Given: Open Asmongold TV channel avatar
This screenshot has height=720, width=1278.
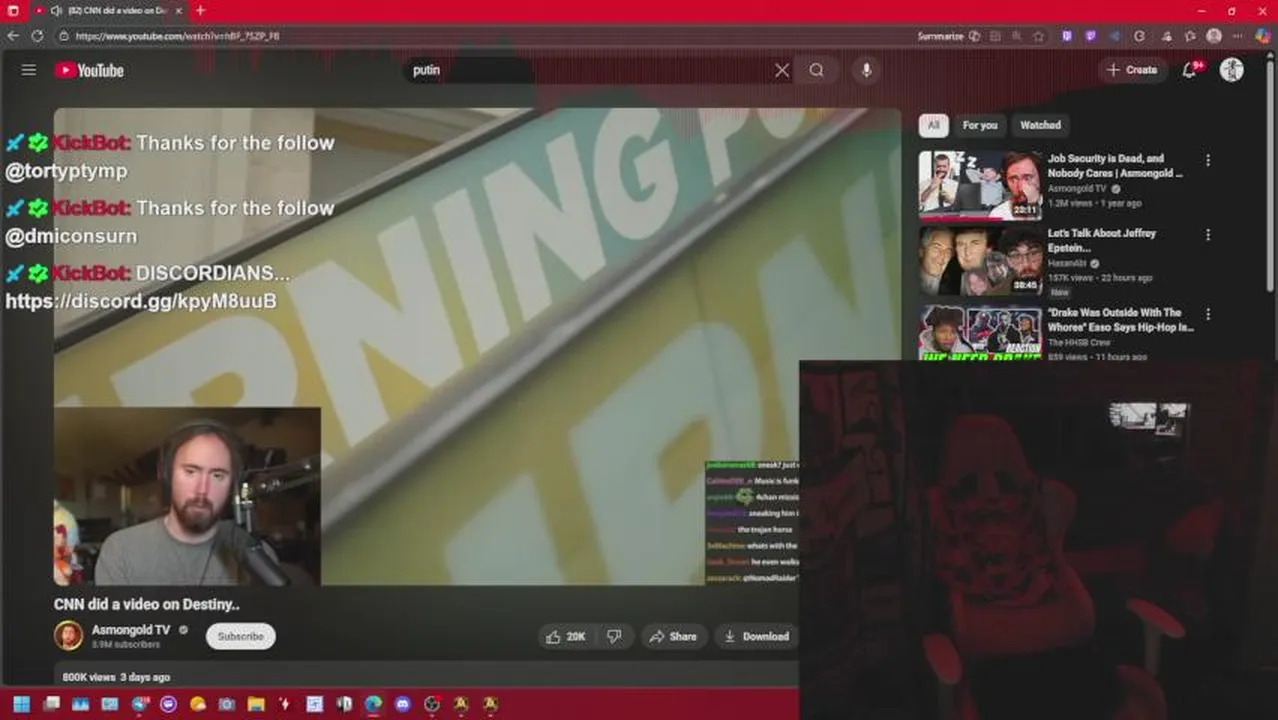Looking at the screenshot, I should coord(68,636).
